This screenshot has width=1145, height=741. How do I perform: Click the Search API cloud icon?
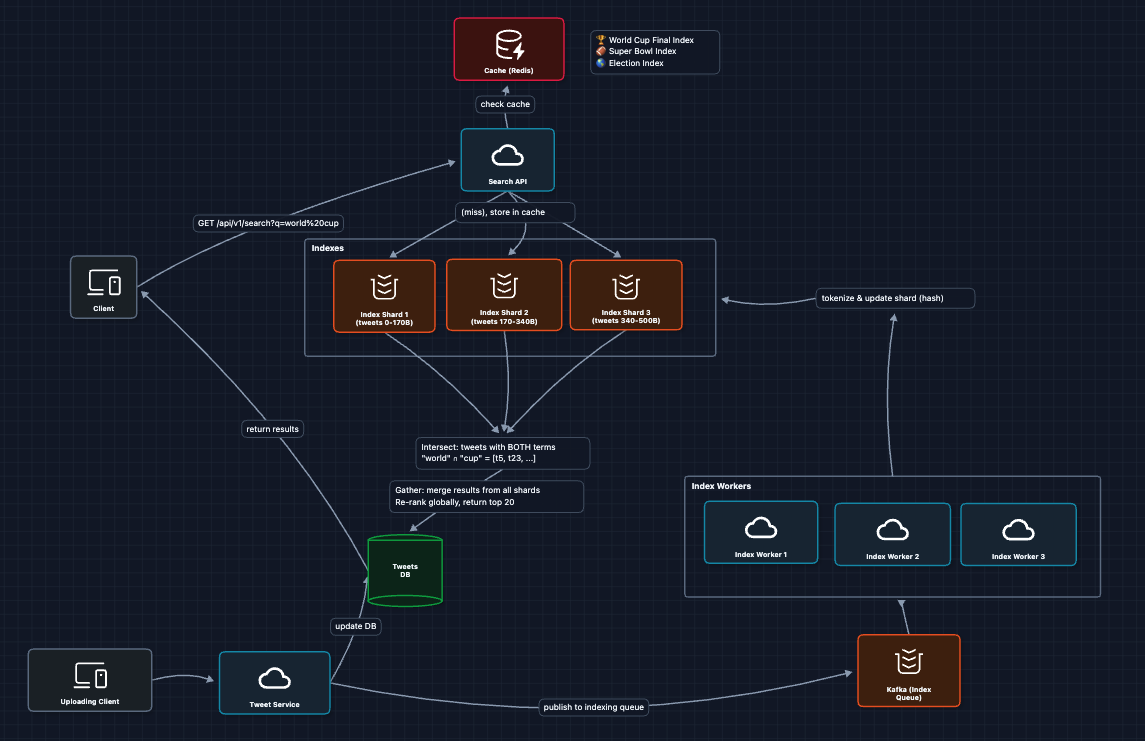click(x=507, y=155)
